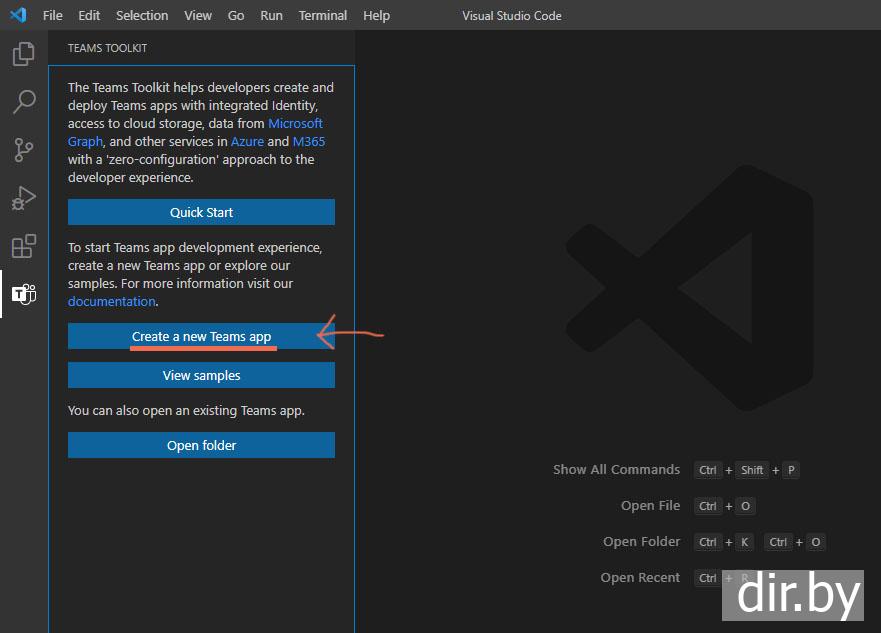Open the Run and Debug view
The width and height of the screenshot is (881, 633).
pos(23,198)
